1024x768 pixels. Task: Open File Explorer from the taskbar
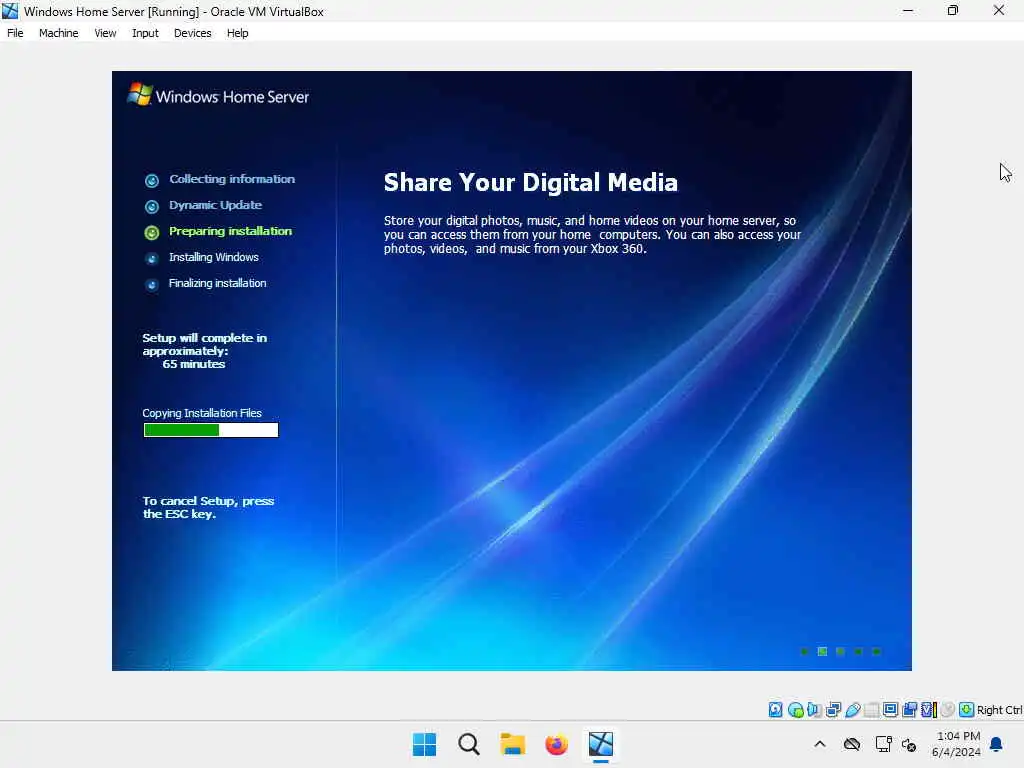click(x=513, y=744)
